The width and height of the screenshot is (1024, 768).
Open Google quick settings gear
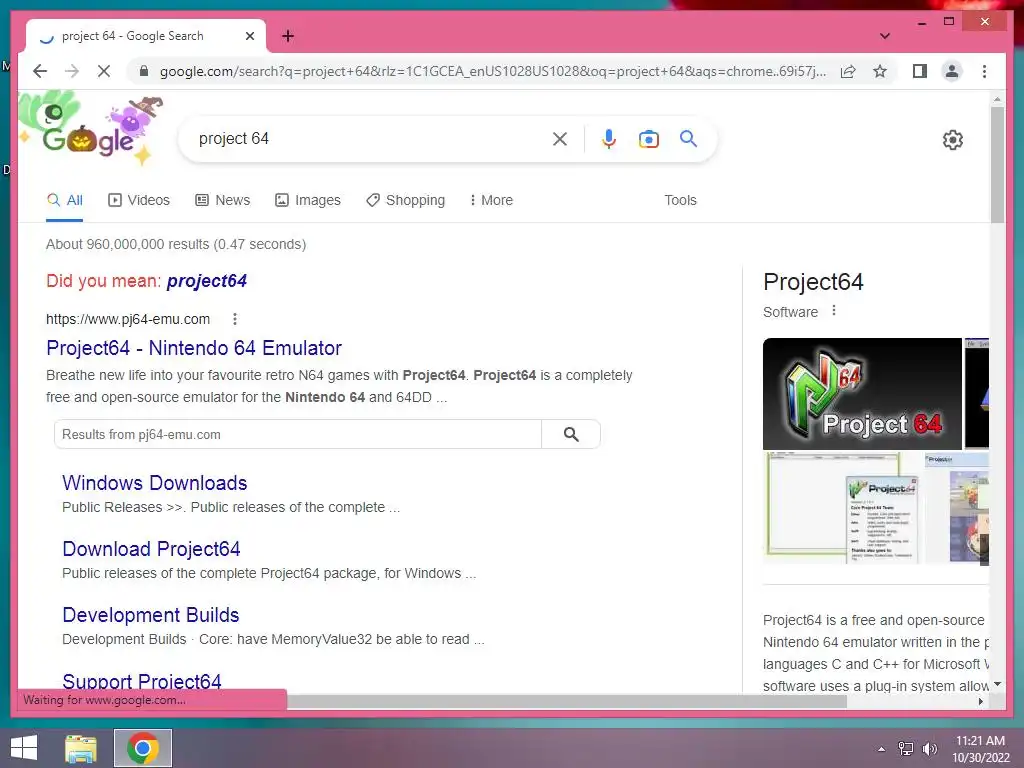[952, 140]
